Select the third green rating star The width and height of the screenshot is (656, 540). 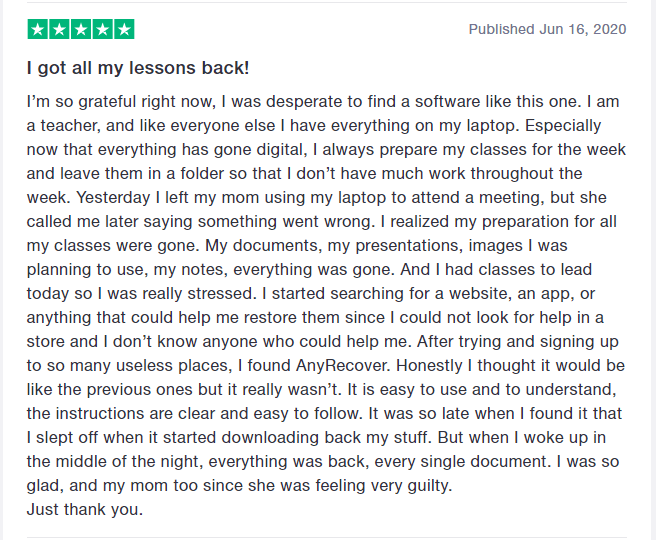(x=81, y=29)
